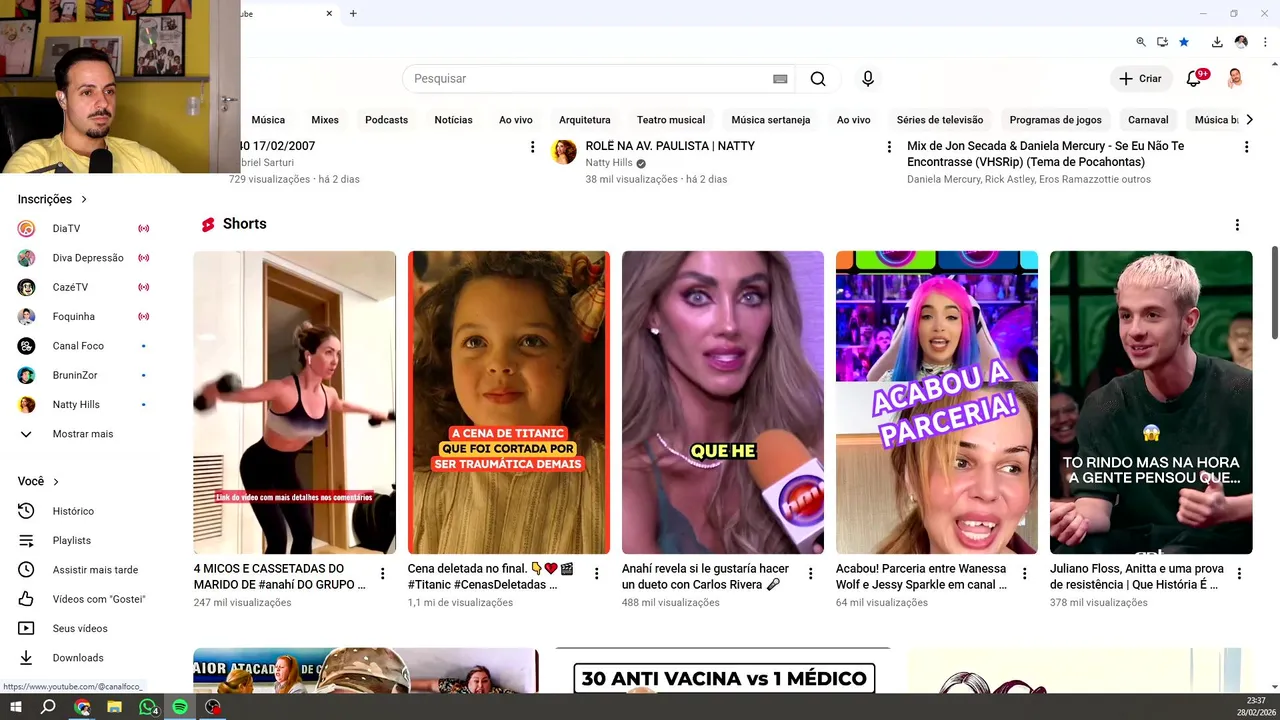Image resolution: width=1280 pixels, height=720 pixels.
Task: Open menu for the Anahí revela short
Action: 811,574
